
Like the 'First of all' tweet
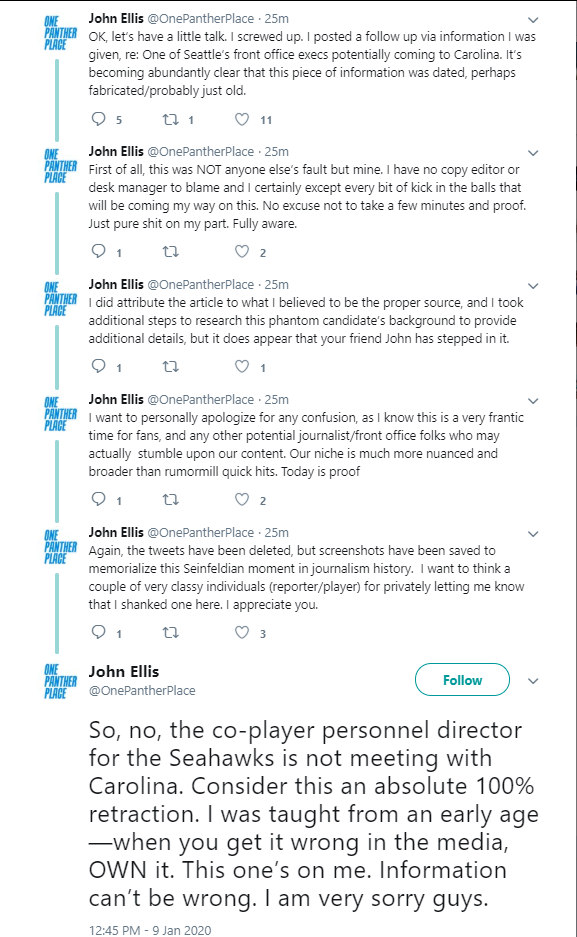(242, 252)
